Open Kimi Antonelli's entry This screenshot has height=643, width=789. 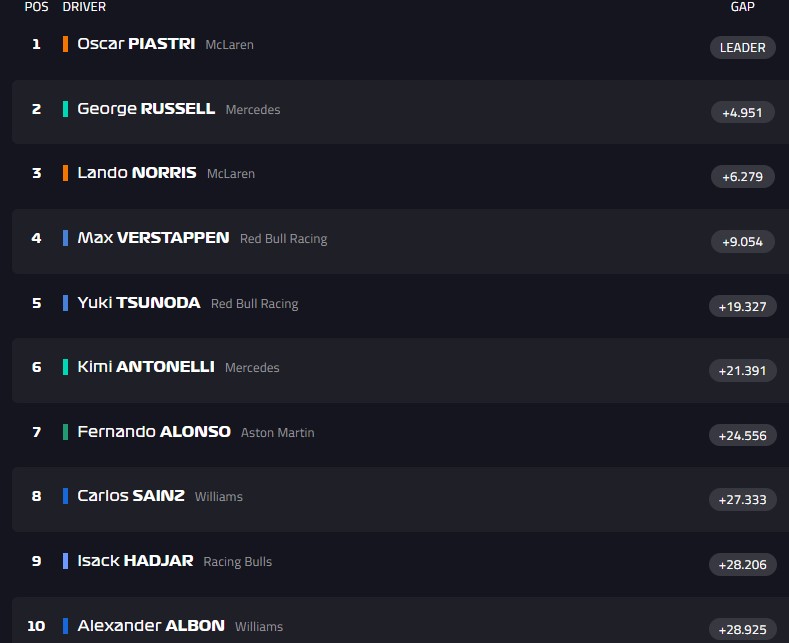145,367
